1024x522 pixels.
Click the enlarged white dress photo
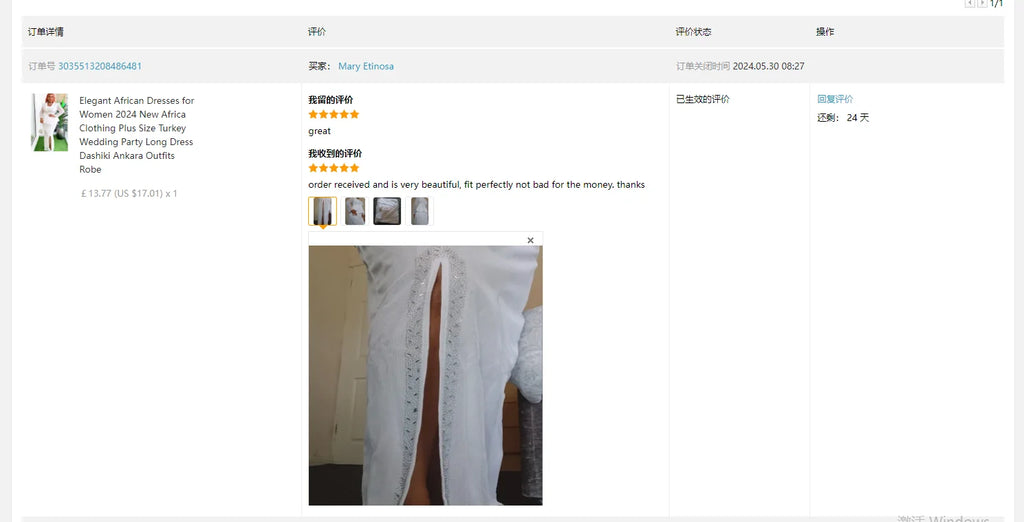pos(425,375)
